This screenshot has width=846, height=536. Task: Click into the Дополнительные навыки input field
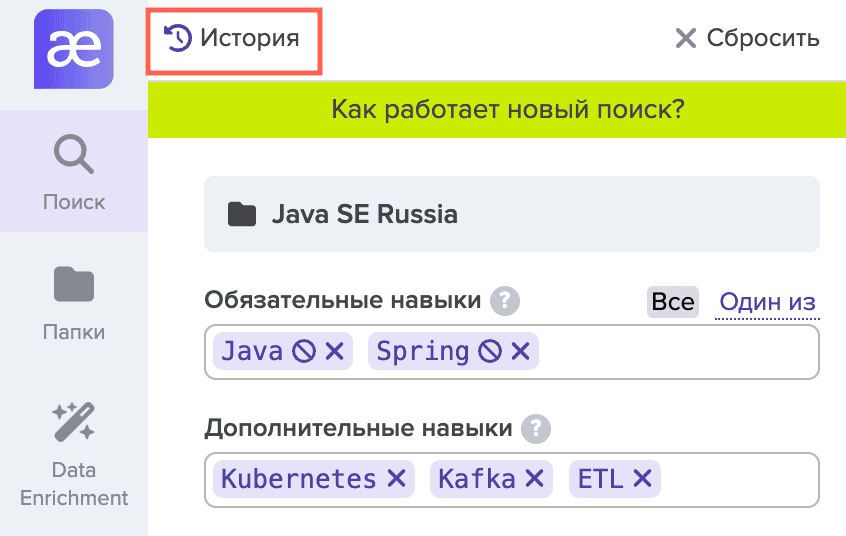(x=740, y=479)
